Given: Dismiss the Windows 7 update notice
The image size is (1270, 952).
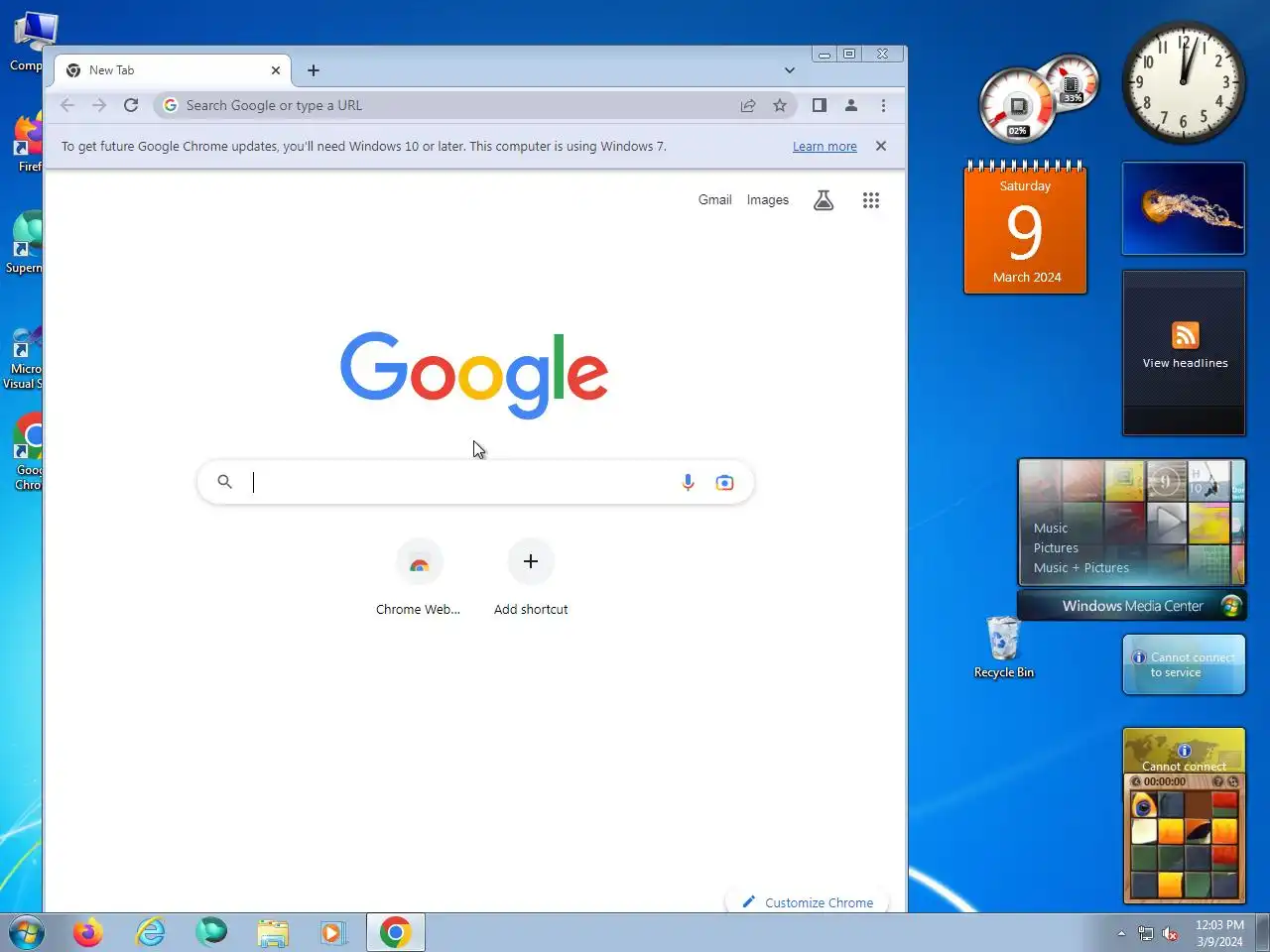Looking at the screenshot, I should [881, 146].
